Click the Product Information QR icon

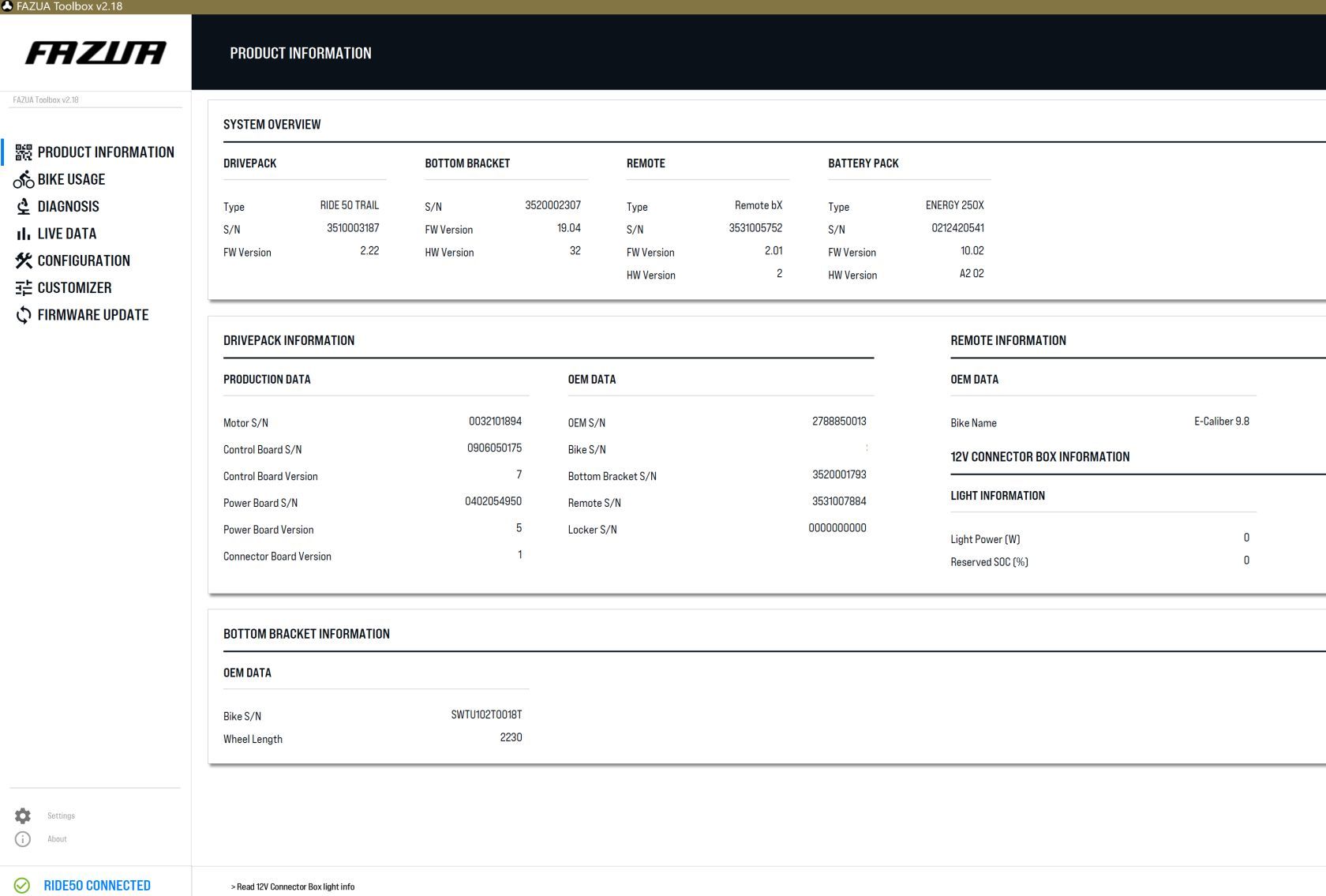click(x=24, y=152)
